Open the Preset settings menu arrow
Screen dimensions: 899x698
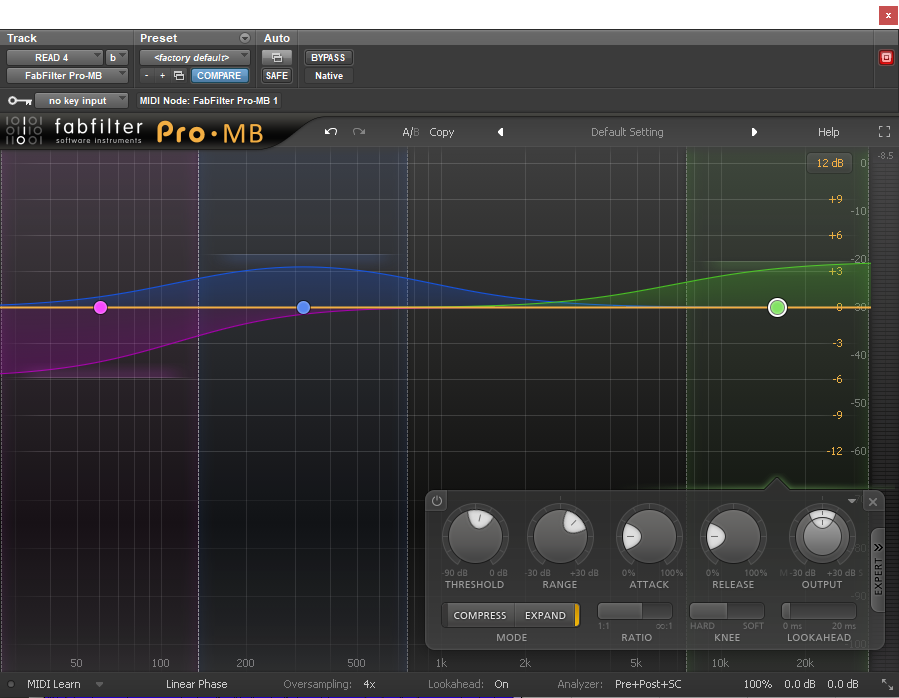point(245,38)
